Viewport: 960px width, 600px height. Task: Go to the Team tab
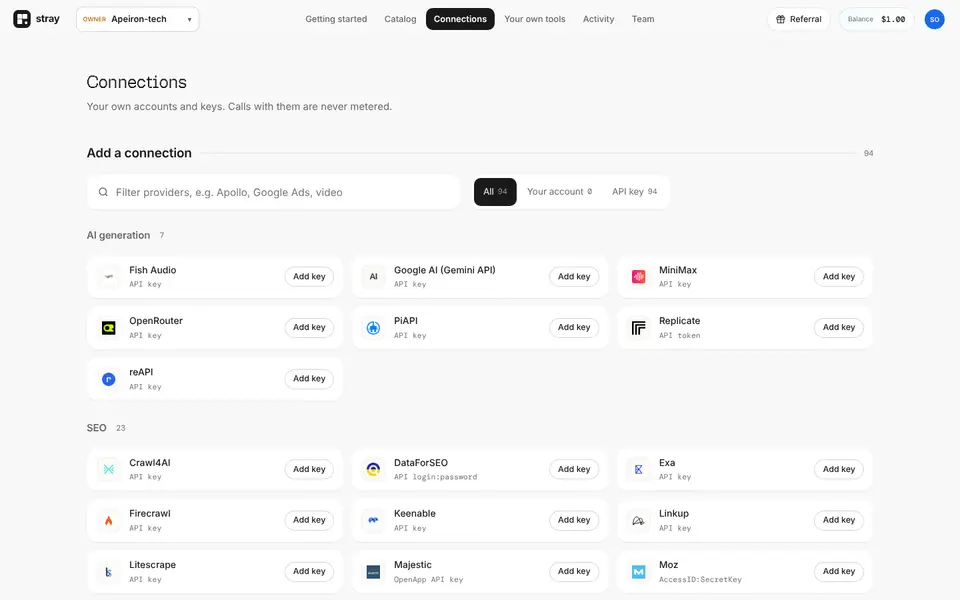(643, 19)
